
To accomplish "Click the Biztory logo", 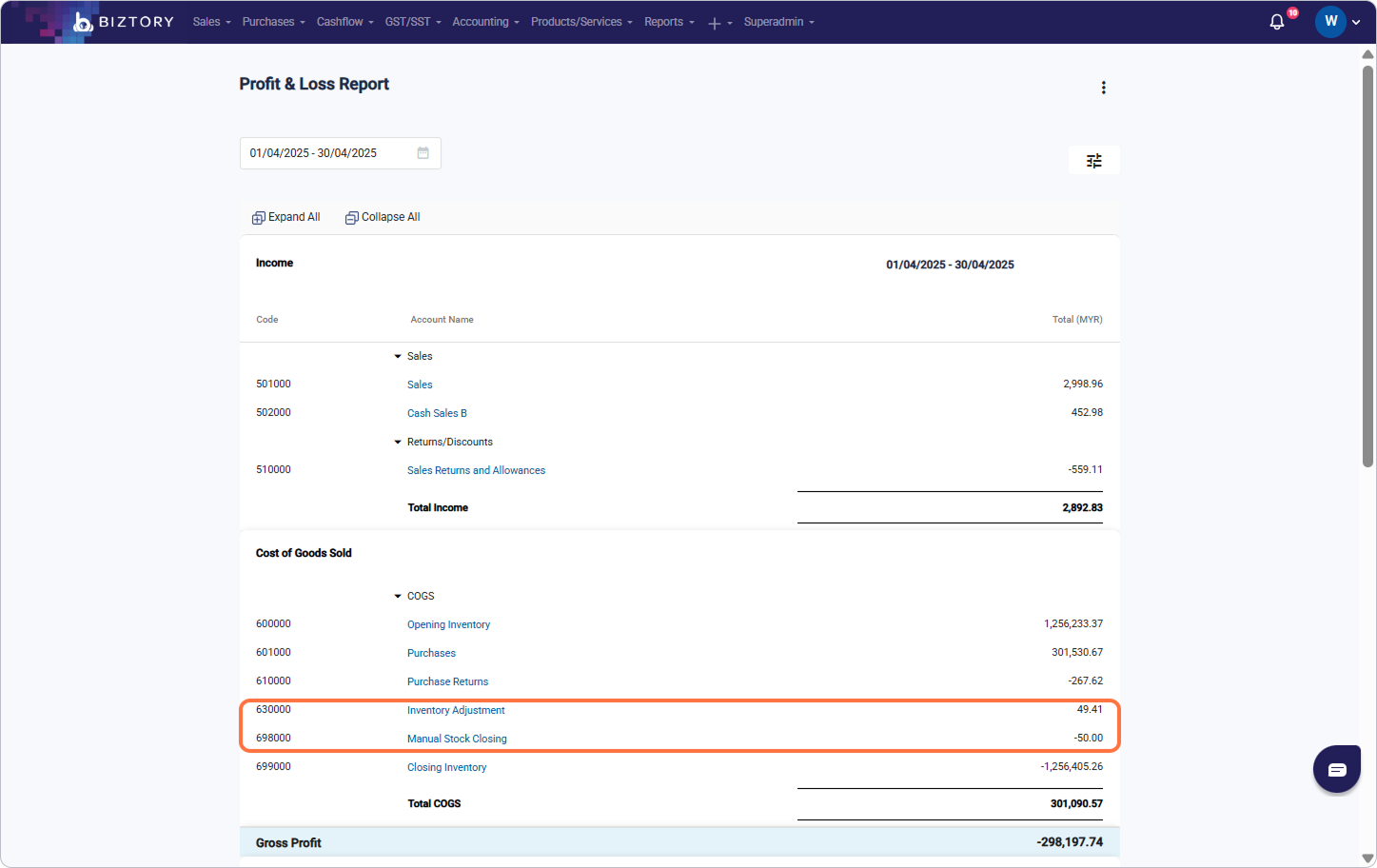I will pos(124,22).
